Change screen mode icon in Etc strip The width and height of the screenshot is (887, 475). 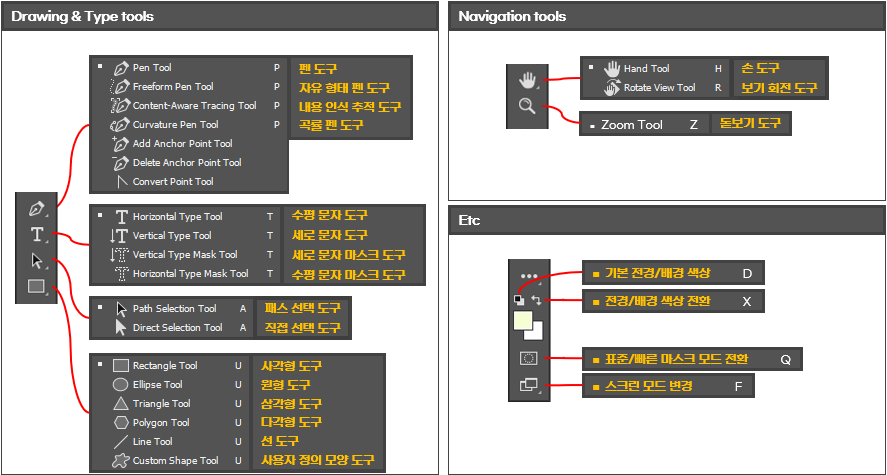tap(529, 385)
